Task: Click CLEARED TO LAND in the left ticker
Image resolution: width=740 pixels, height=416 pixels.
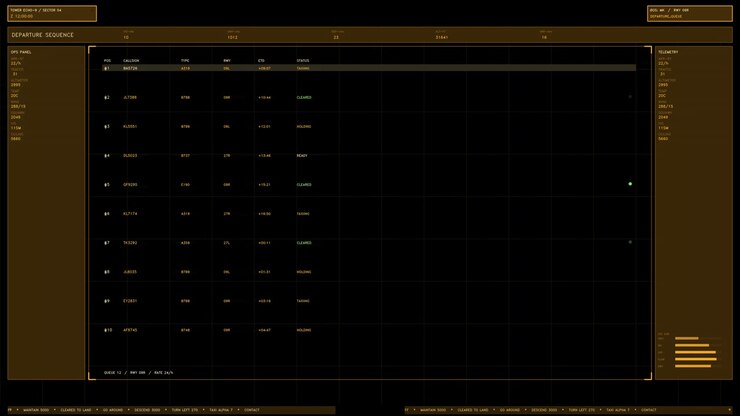Action: pos(76,410)
